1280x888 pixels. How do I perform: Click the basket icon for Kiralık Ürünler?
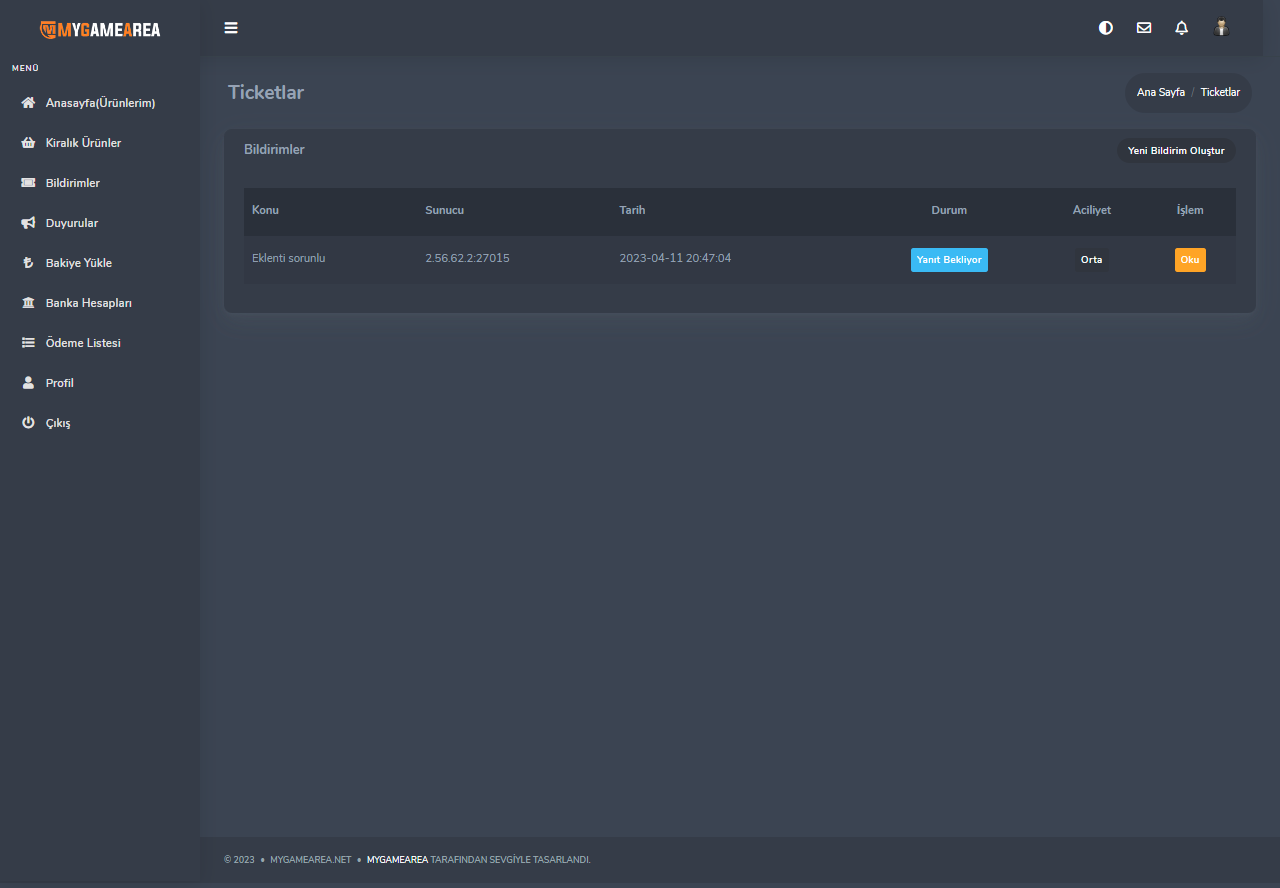[x=28, y=143]
